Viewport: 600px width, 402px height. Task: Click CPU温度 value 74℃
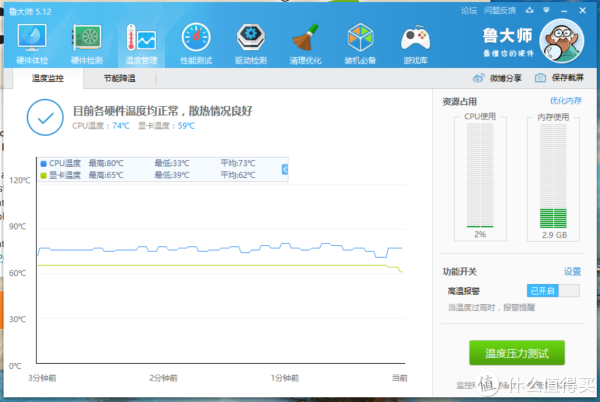pos(121,126)
